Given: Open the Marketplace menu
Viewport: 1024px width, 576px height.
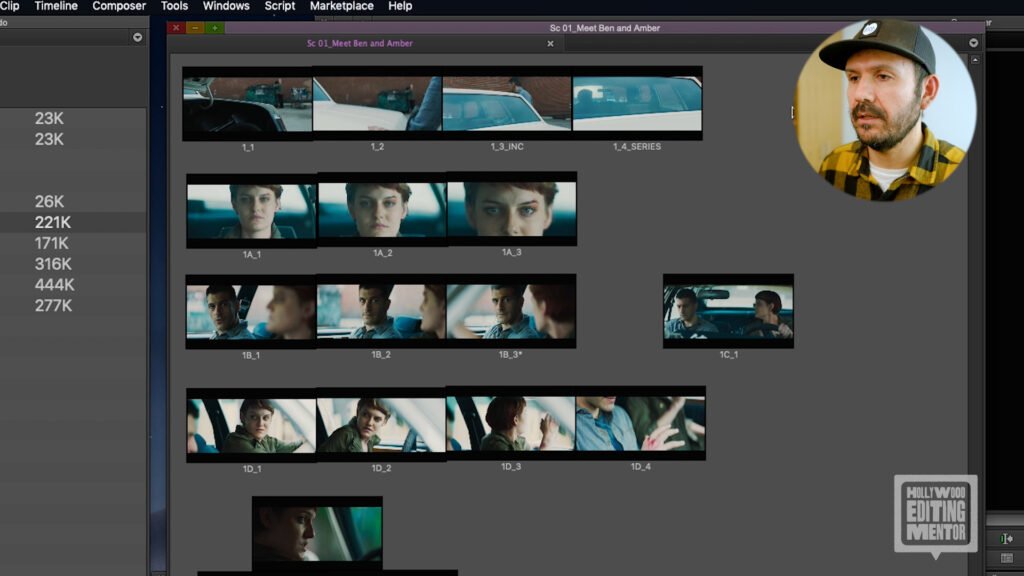Looking at the screenshot, I should tap(342, 6).
